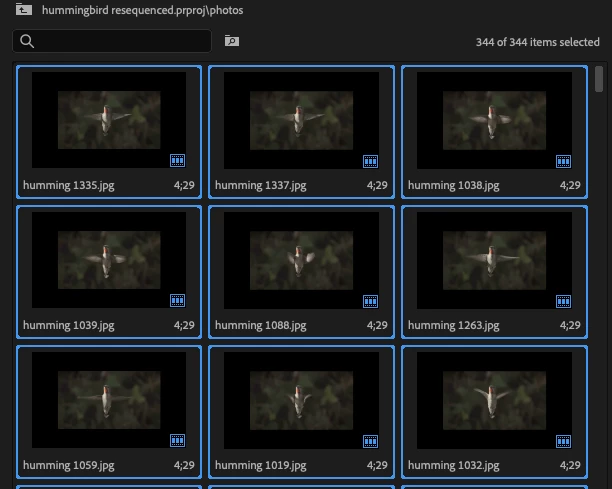Select the humming 1019.jpg thumbnail

(301, 400)
